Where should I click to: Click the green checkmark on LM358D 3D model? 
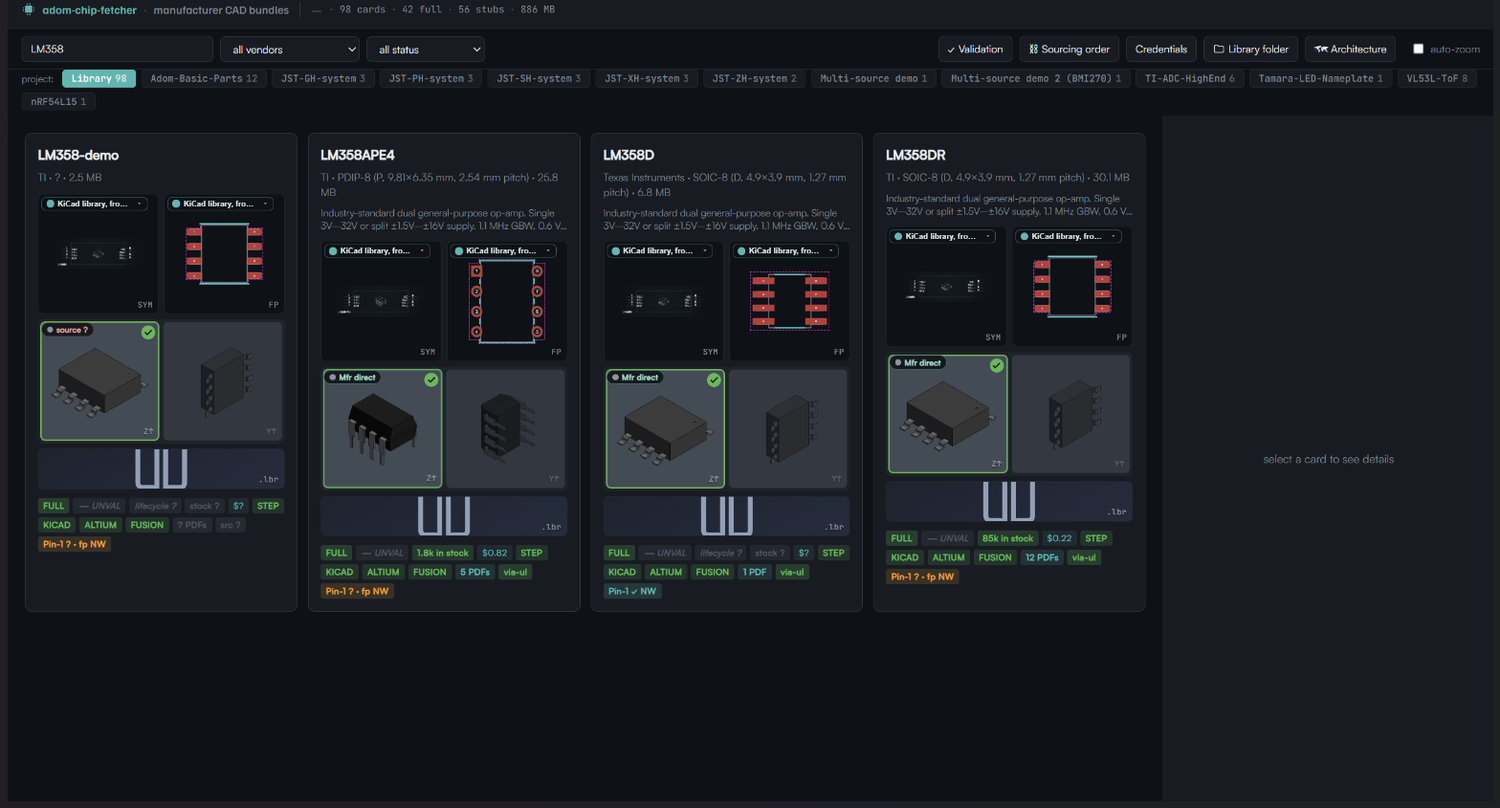pos(714,380)
